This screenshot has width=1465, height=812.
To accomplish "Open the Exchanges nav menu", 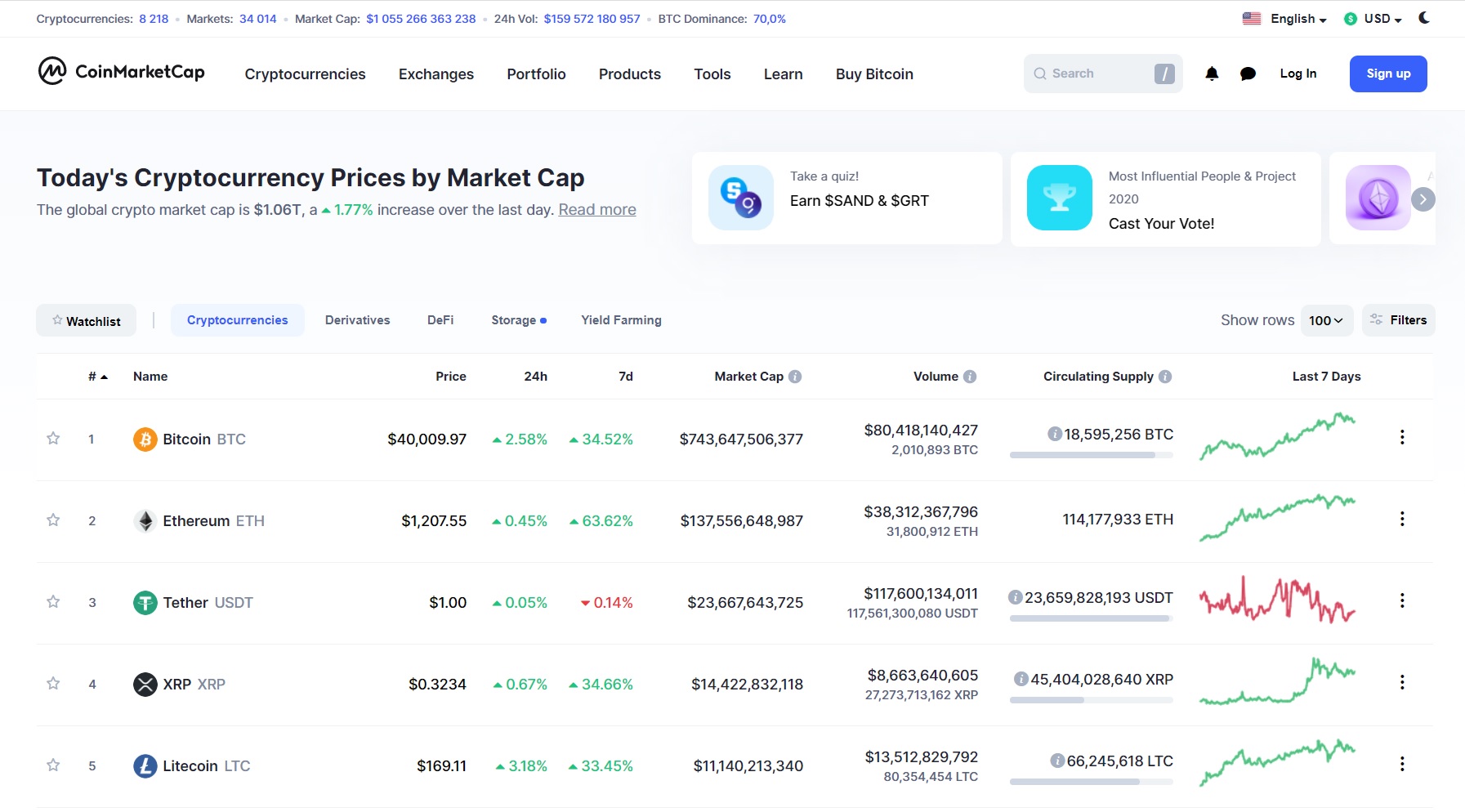I will coord(436,74).
